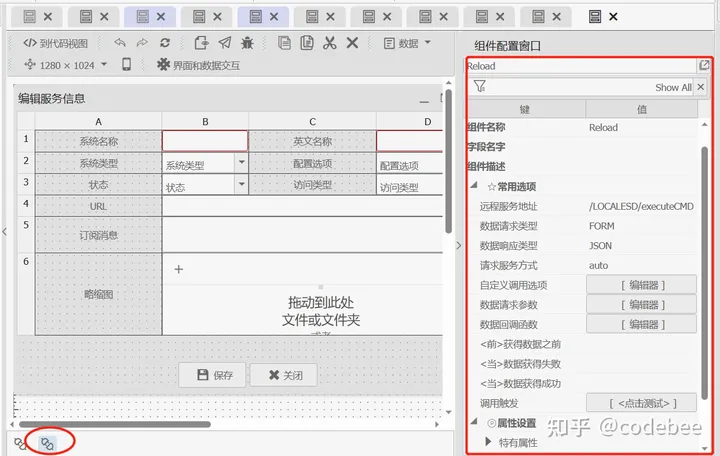Click the filter funnel icon in config panel
This screenshot has width=720, height=456.
[x=480, y=87]
